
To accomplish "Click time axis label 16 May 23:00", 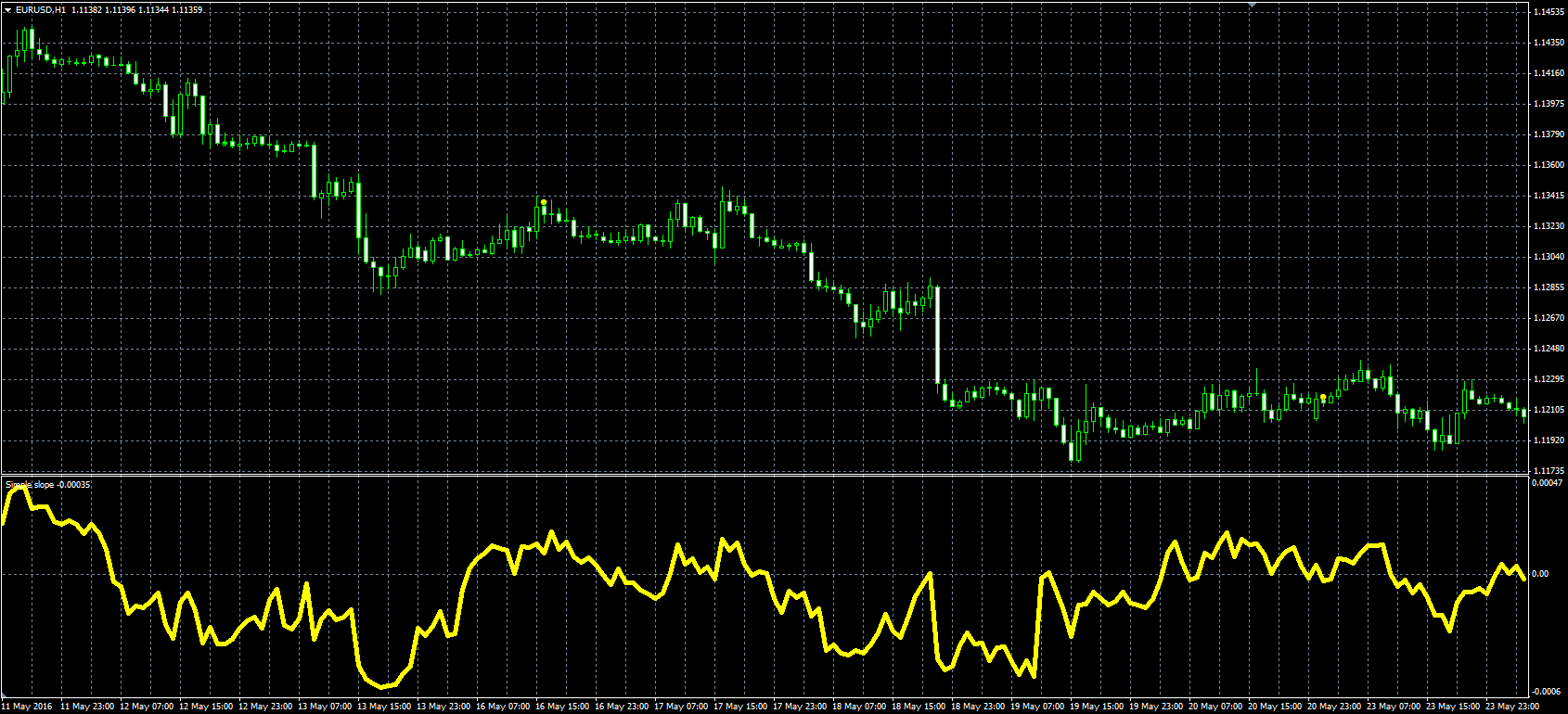I will pyautogui.click(x=622, y=707).
